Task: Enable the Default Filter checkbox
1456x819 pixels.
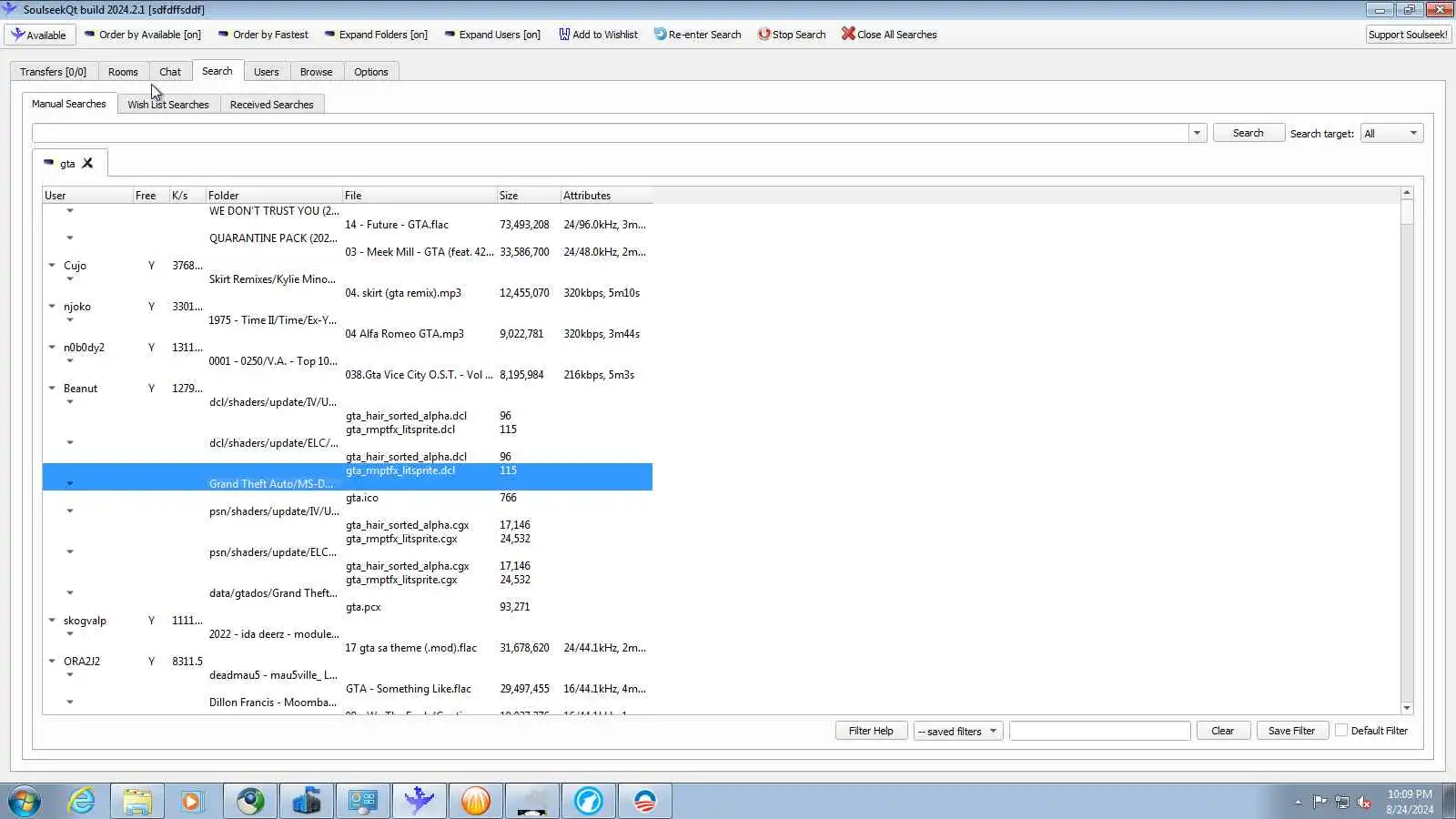Action: pos(1341,731)
